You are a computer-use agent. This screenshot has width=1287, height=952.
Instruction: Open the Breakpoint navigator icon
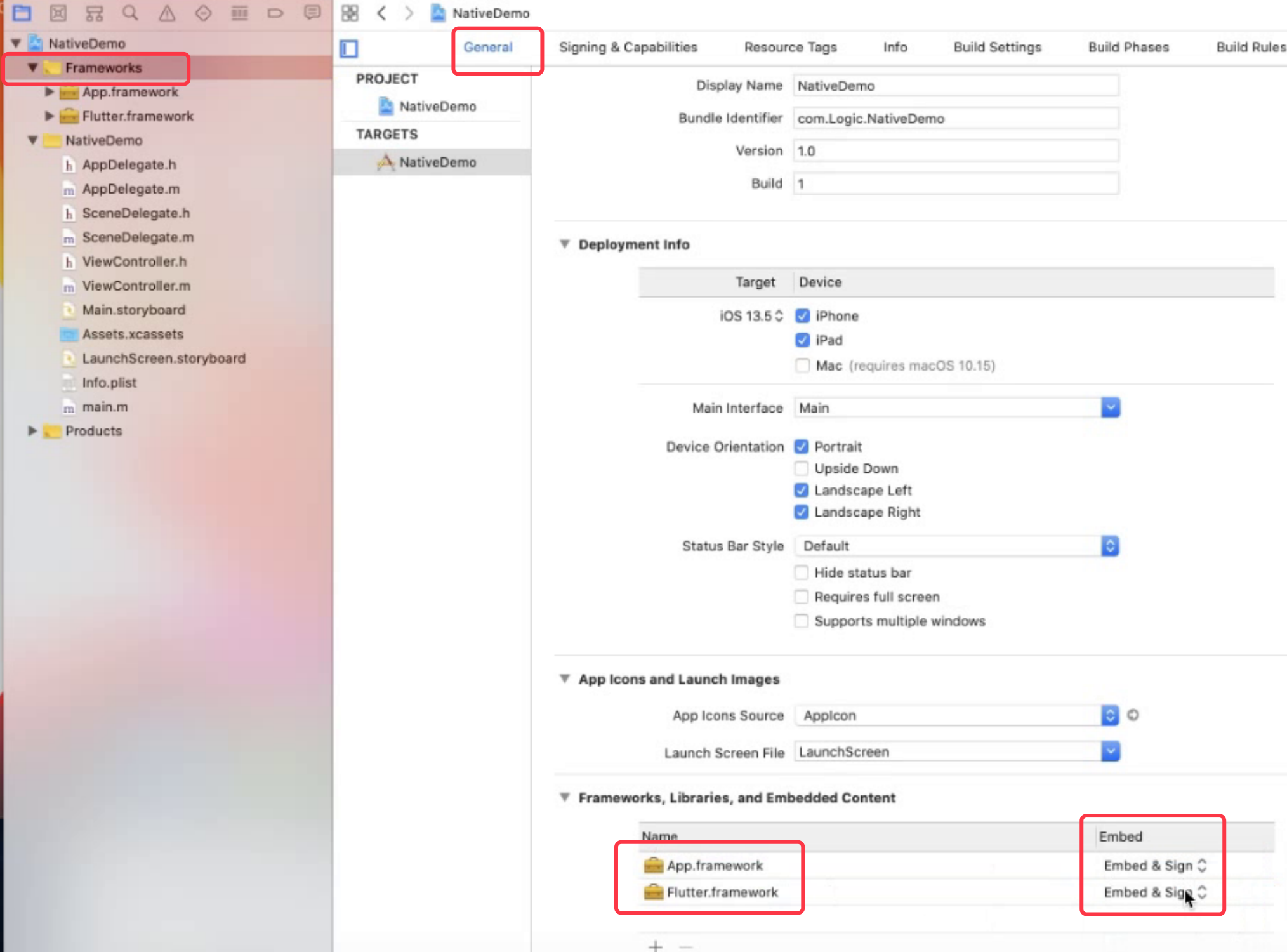pyautogui.click(x=275, y=13)
